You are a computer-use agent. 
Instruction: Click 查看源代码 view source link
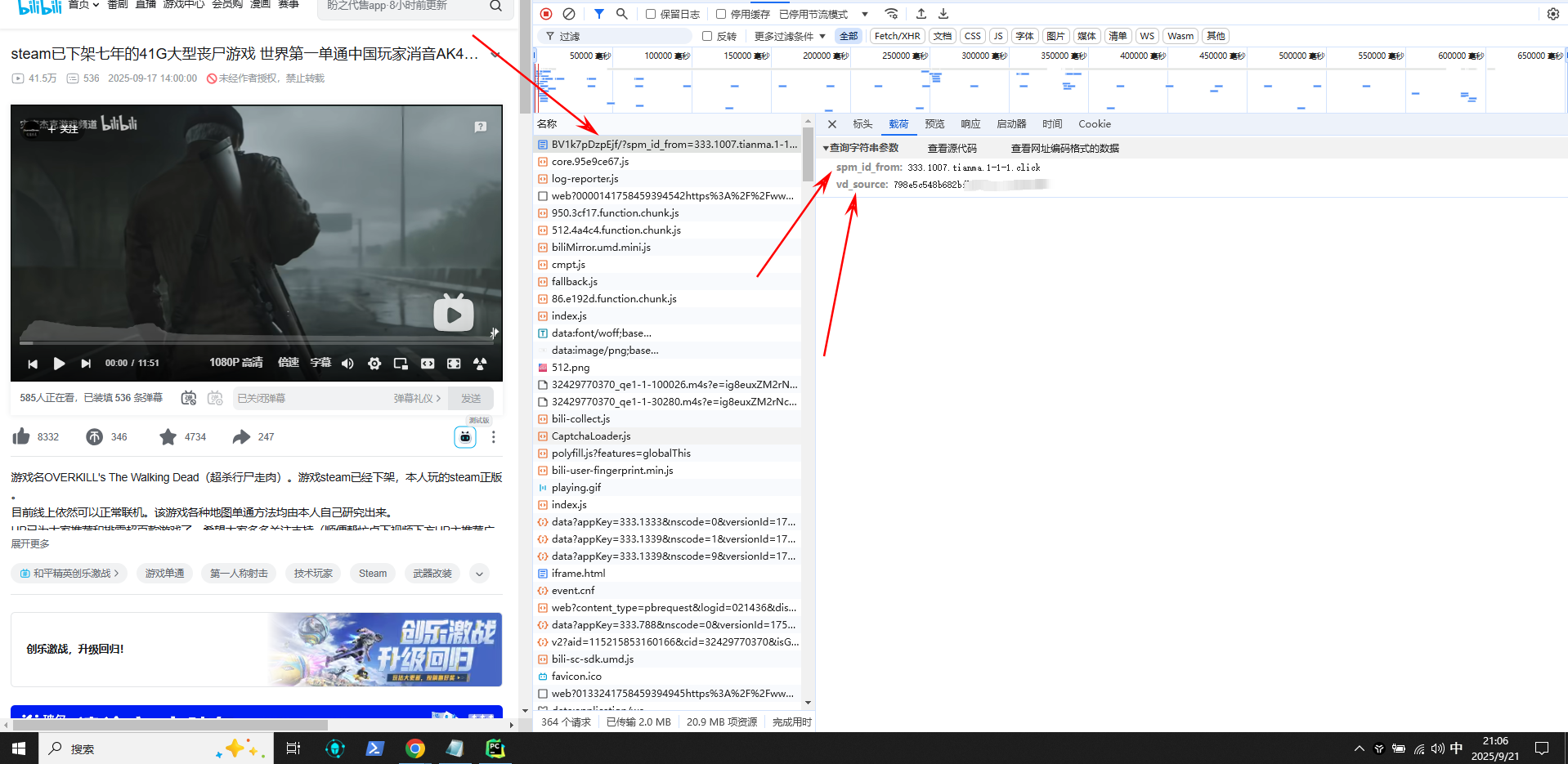click(952, 149)
